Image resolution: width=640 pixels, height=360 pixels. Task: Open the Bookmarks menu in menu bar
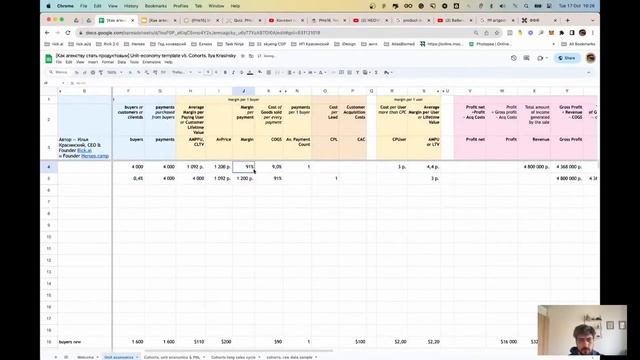[156, 6]
